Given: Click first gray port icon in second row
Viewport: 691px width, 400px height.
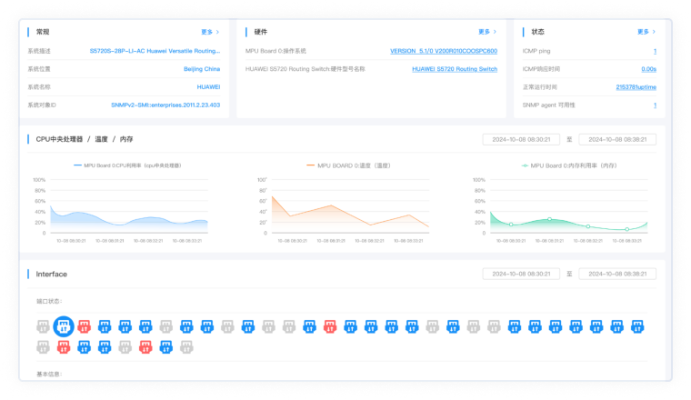Looking at the screenshot, I should pos(43,346).
